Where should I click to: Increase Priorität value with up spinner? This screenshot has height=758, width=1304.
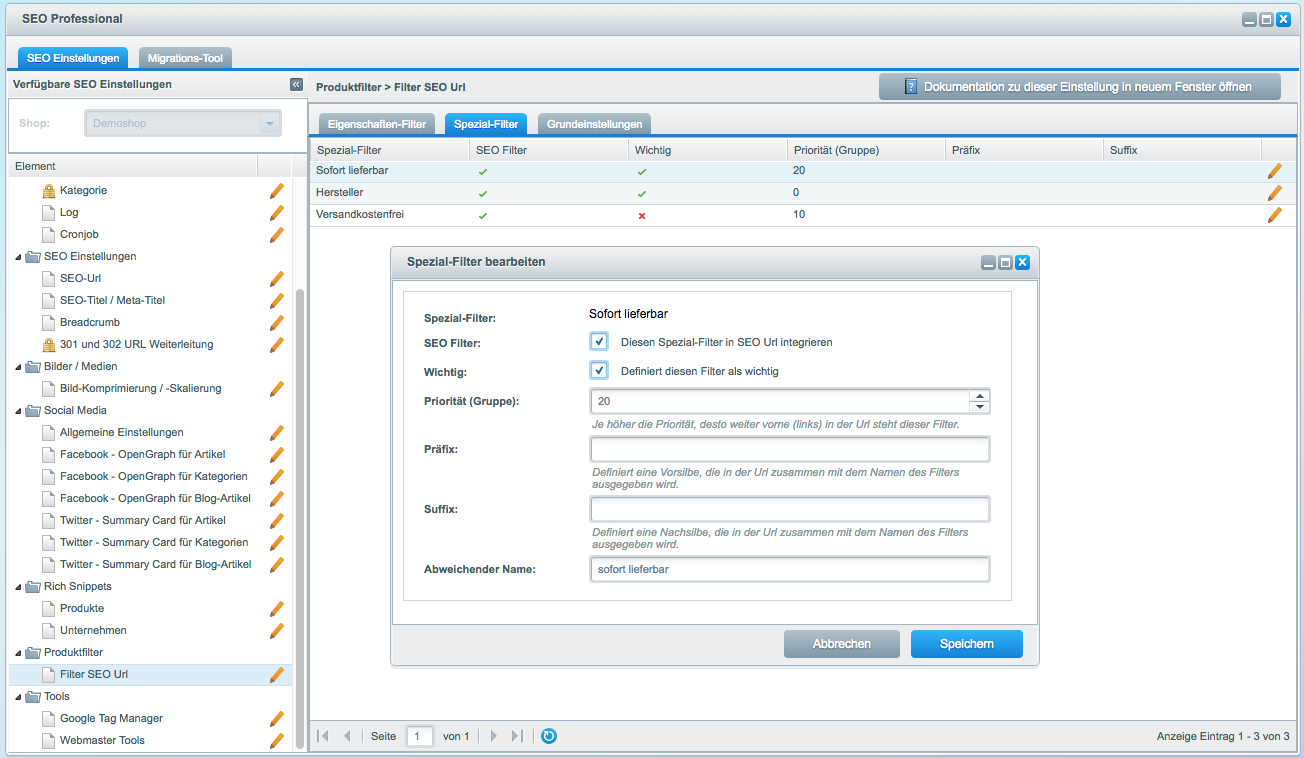980,396
